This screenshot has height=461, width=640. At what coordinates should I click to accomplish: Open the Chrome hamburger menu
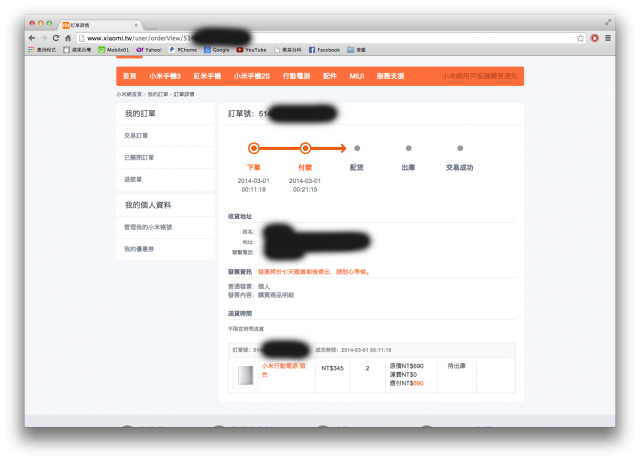click(608, 38)
